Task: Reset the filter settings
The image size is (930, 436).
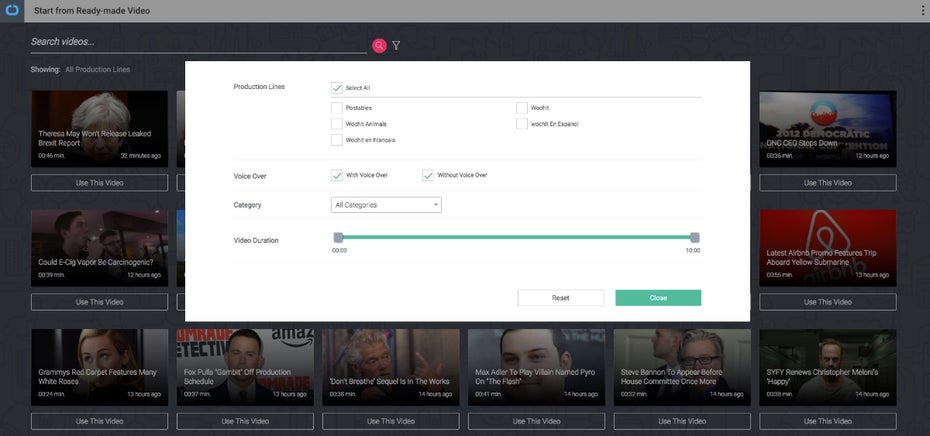Action: [560, 298]
